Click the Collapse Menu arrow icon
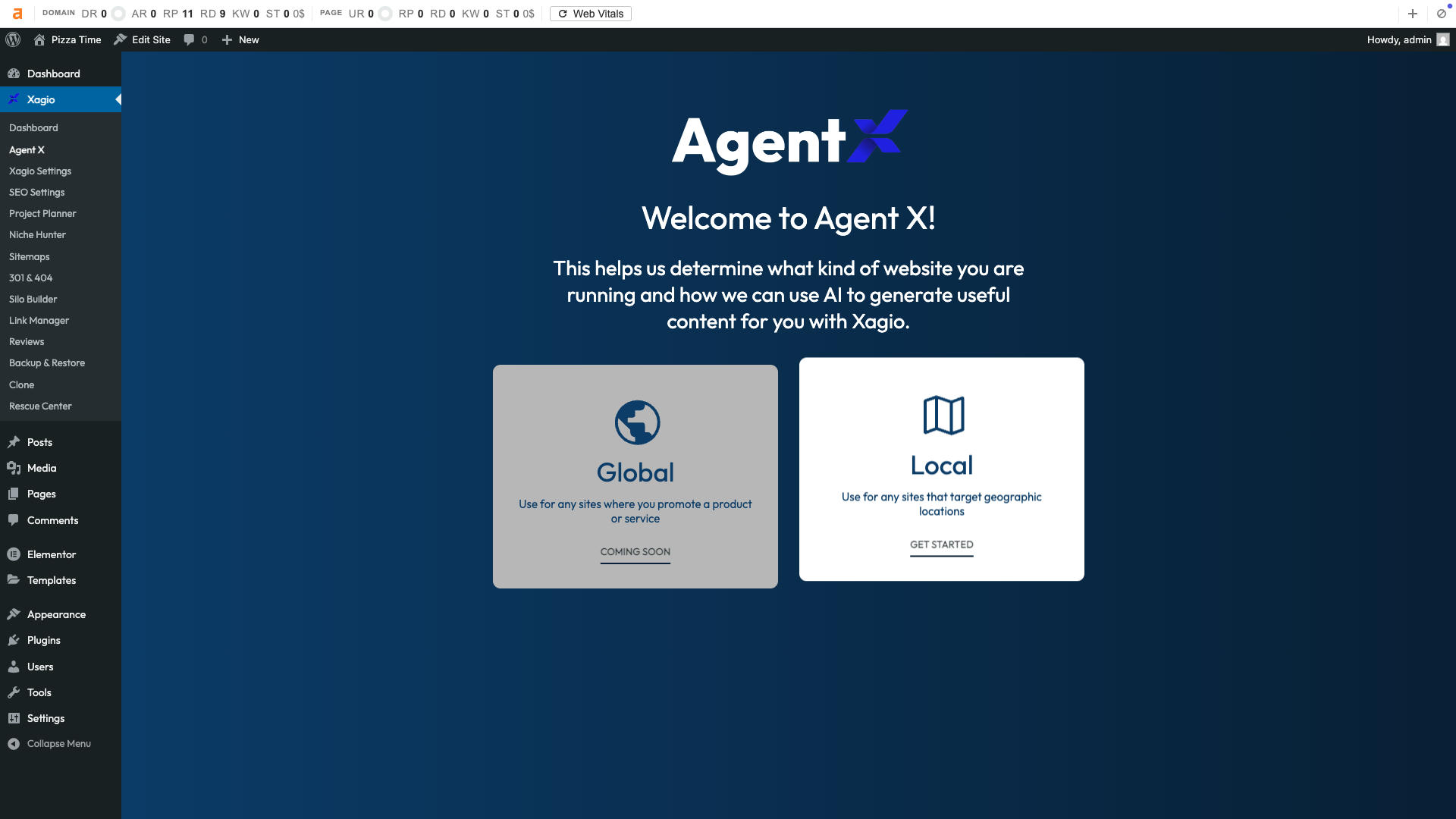The height and width of the screenshot is (819, 1456). click(x=14, y=744)
